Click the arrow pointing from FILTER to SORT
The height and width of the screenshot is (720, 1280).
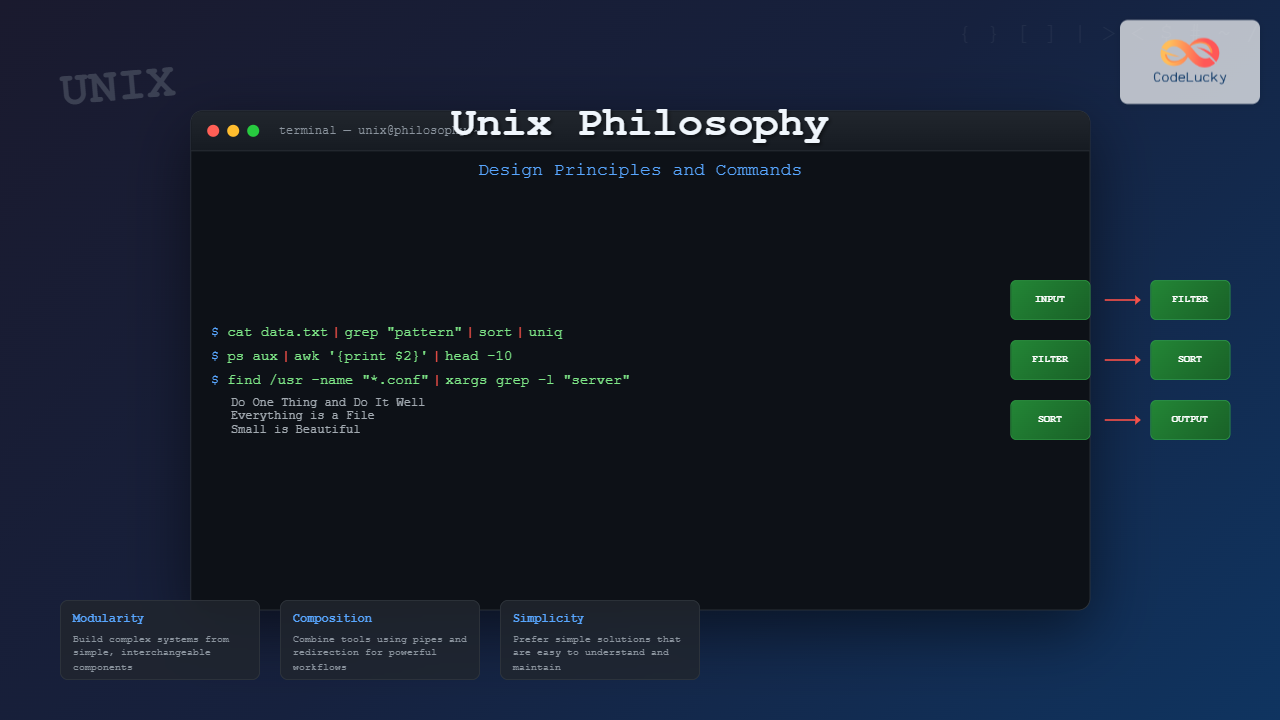click(x=1122, y=360)
